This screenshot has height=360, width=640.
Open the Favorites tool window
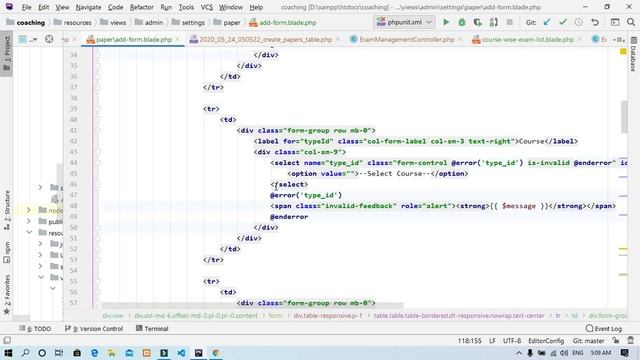point(7,294)
